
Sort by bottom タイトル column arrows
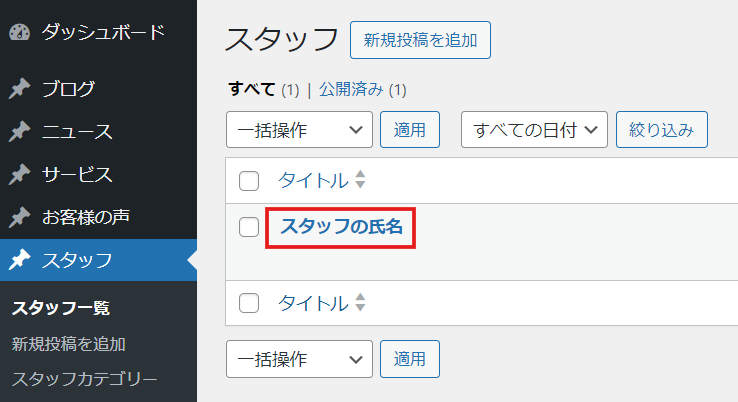pos(360,302)
